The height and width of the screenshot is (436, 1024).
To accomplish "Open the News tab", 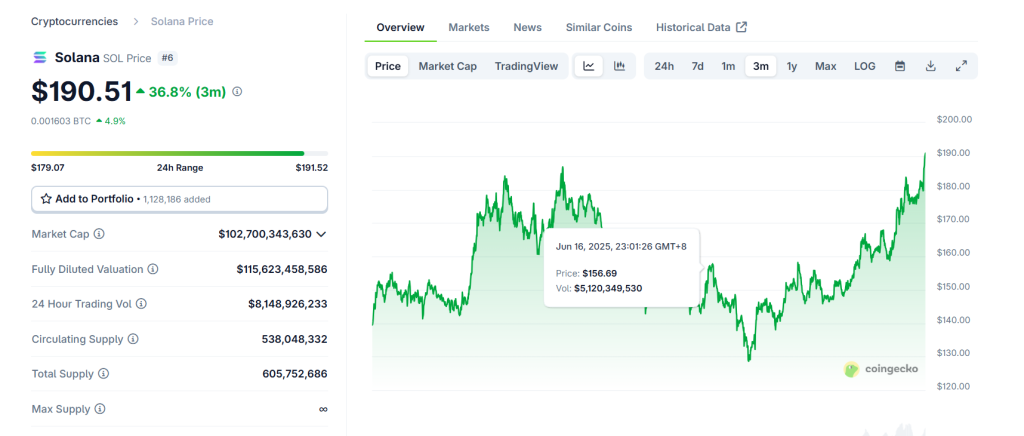I will pyautogui.click(x=528, y=27).
